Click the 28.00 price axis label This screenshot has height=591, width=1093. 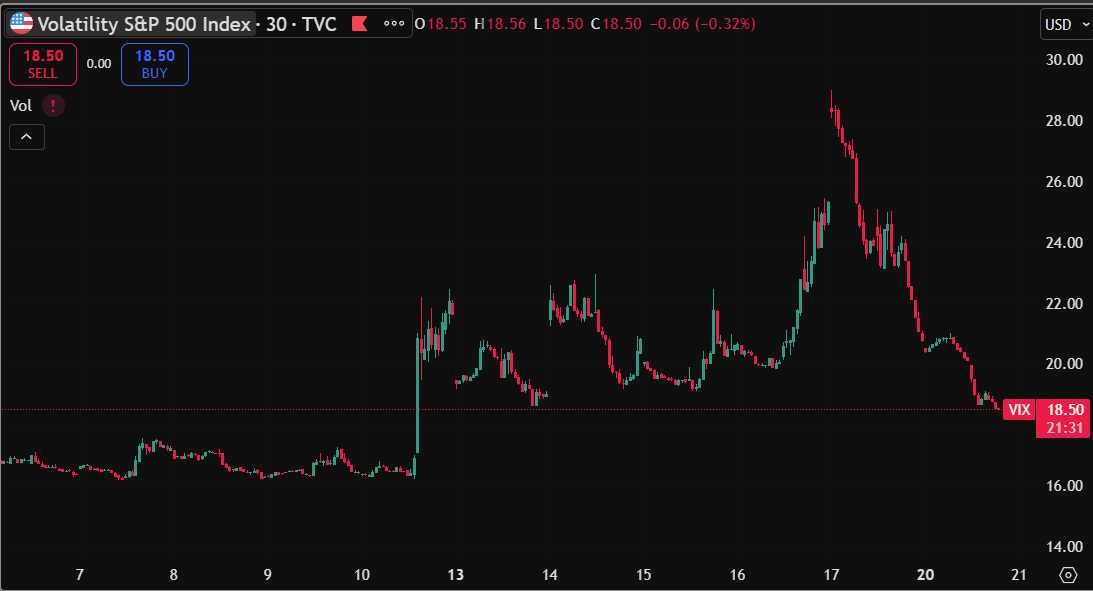[1064, 121]
